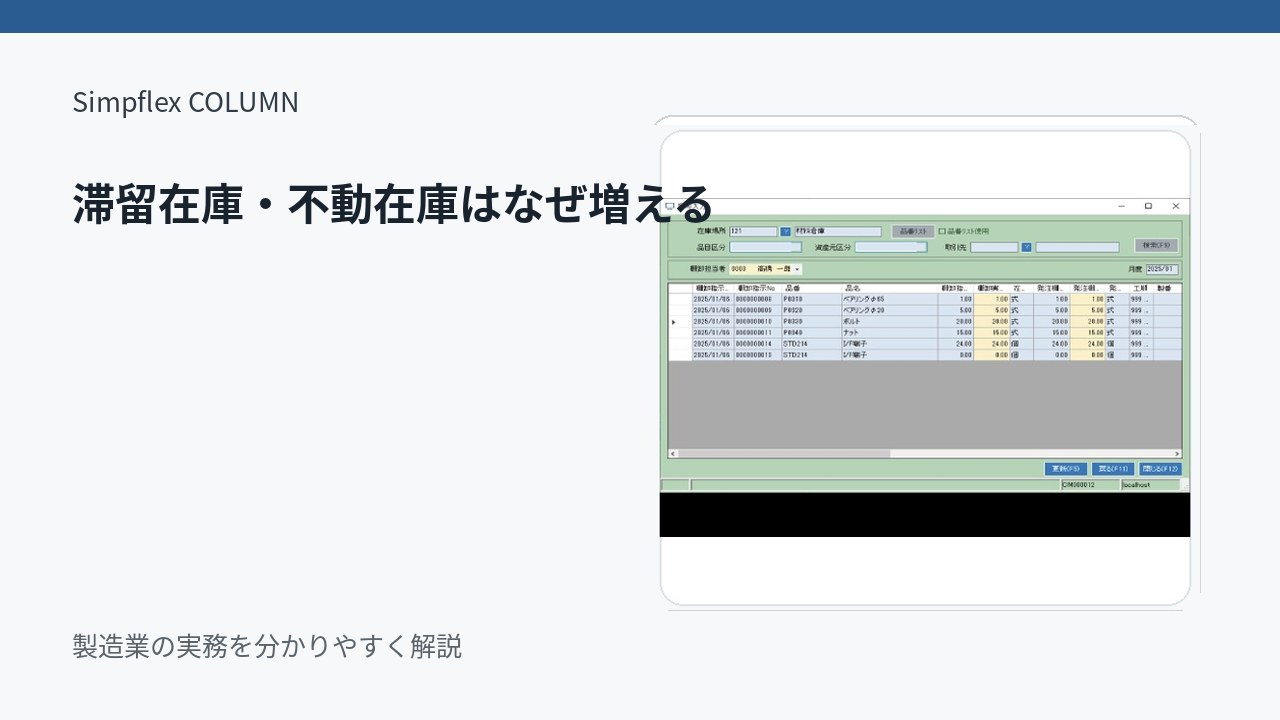Click the localhost status bar entry

coord(1150,485)
